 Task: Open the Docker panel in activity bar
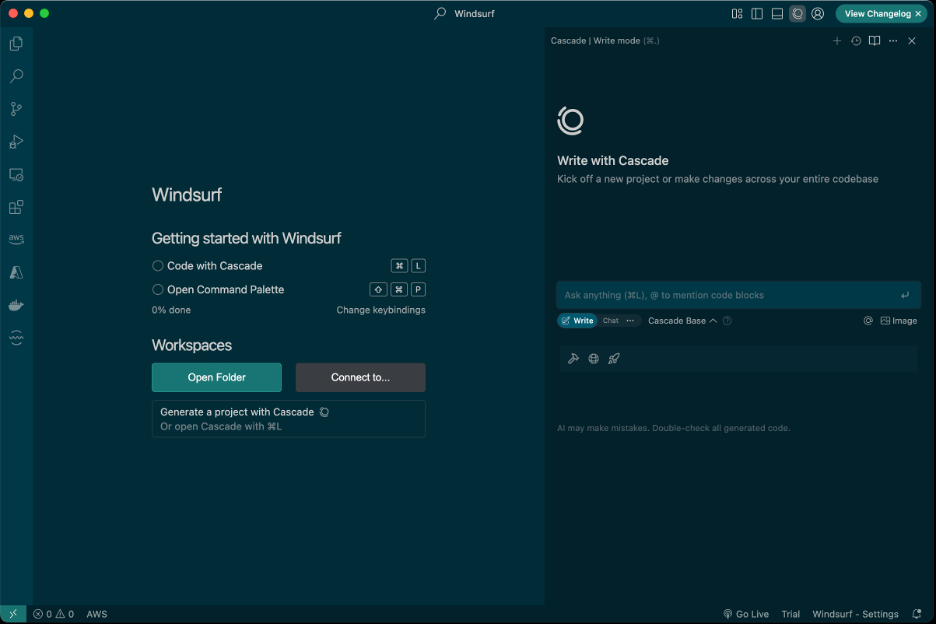pyautogui.click(x=16, y=305)
